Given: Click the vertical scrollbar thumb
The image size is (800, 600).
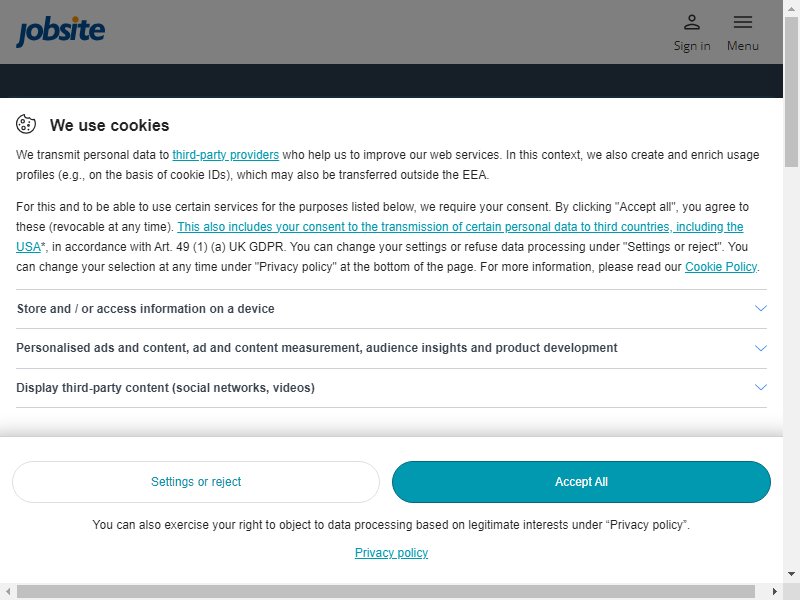Looking at the screenshot, I should pos(791,91).
